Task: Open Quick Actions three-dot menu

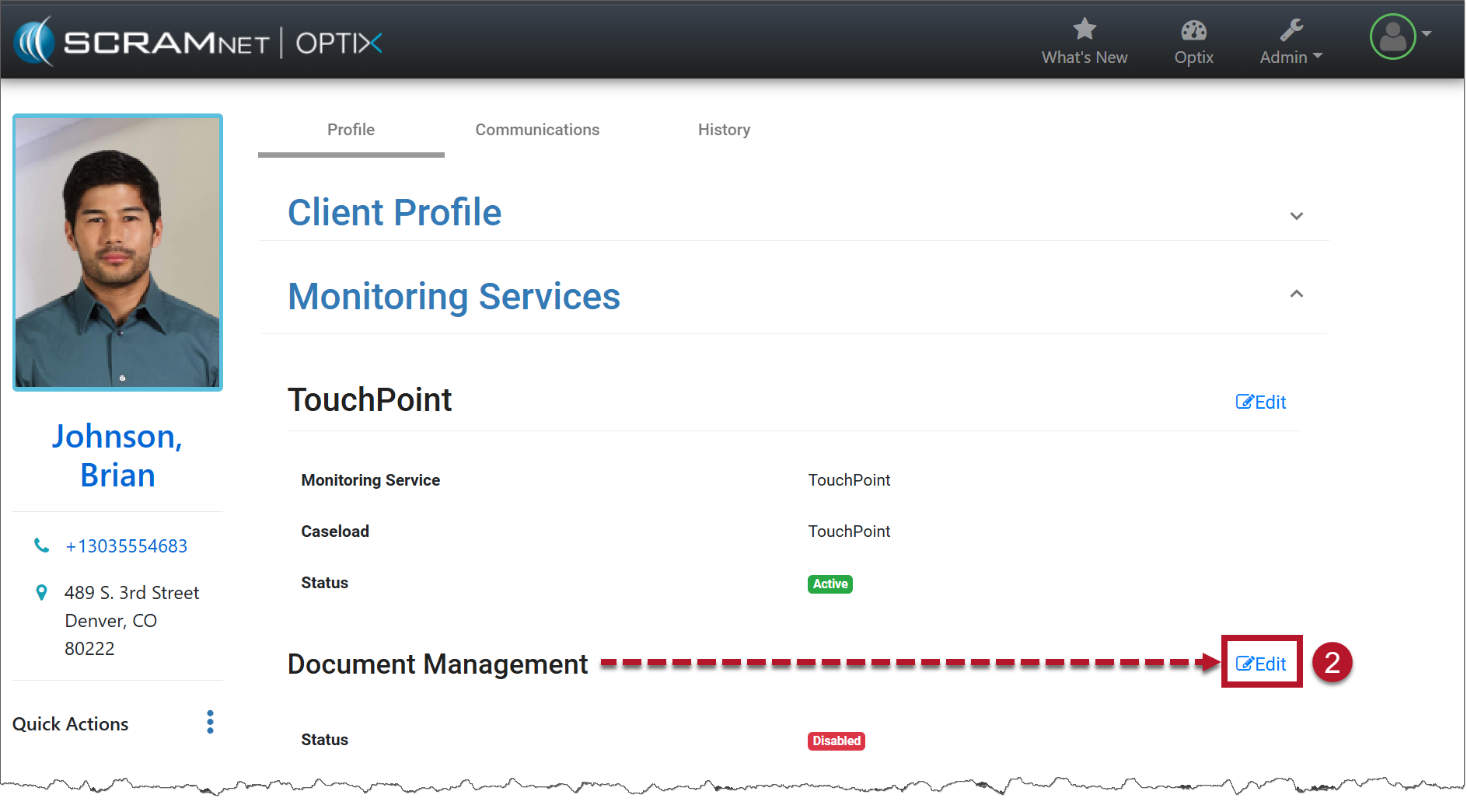Action: 210,722
